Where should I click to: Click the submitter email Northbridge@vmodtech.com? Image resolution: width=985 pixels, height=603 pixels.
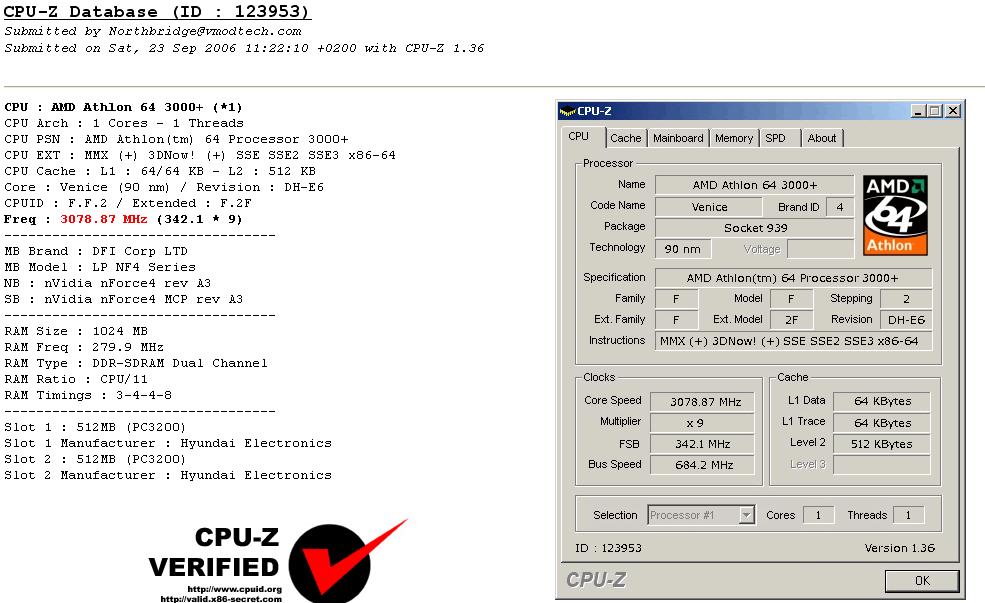[x=205, y=31]
